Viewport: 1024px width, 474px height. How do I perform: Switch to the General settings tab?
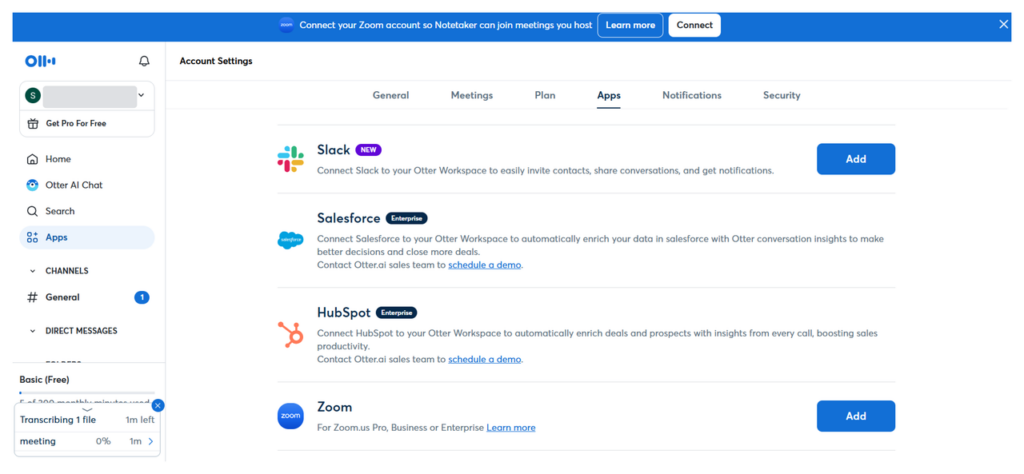pyautogui.click(x=391, y=95)
